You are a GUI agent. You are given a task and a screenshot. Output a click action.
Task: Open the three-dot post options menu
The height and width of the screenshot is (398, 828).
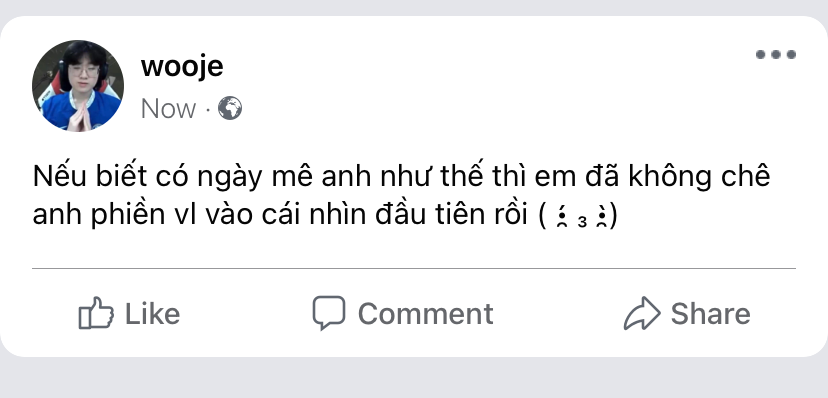point(776,54)
